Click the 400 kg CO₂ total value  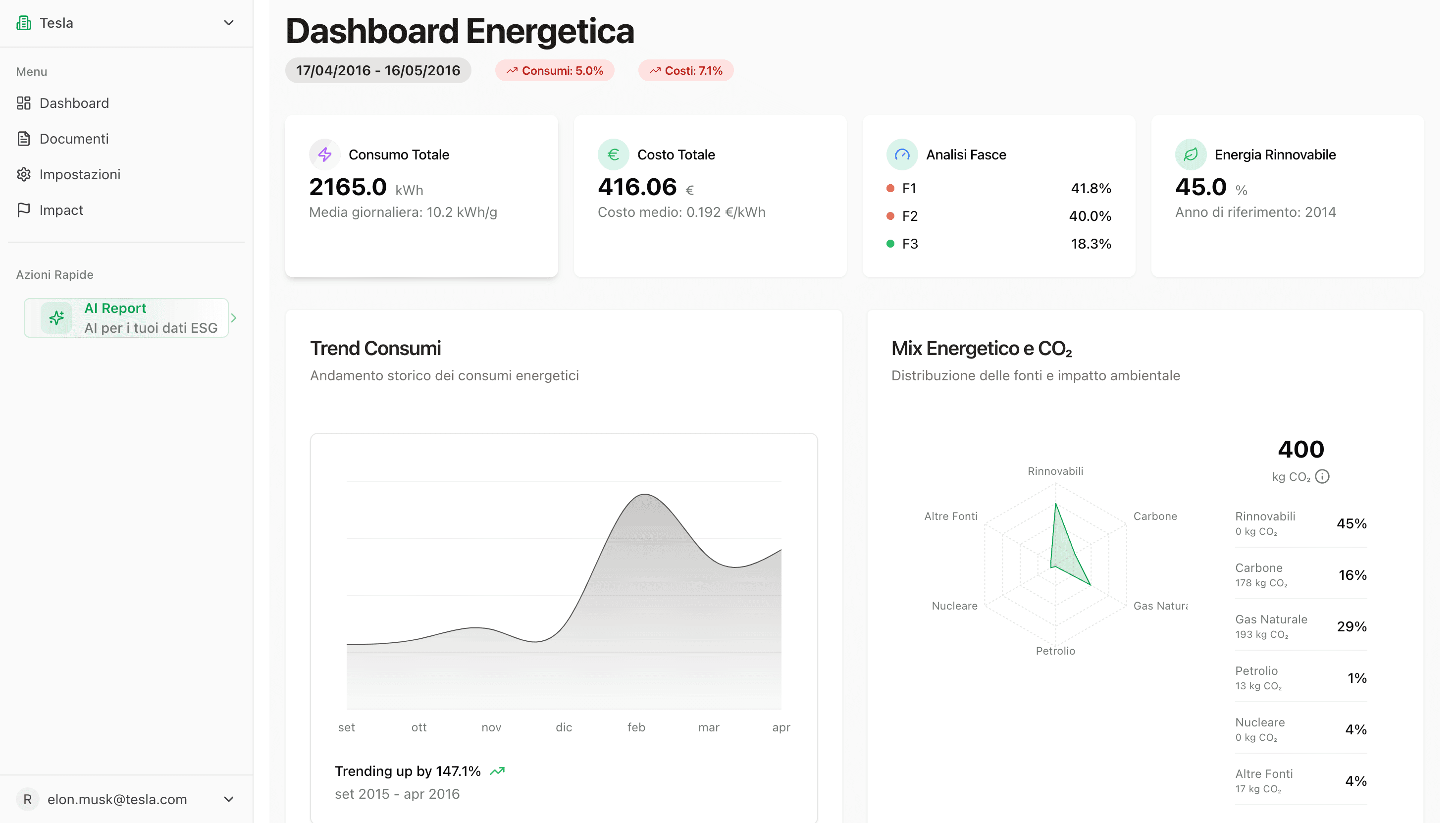(x=1300, y=449)
